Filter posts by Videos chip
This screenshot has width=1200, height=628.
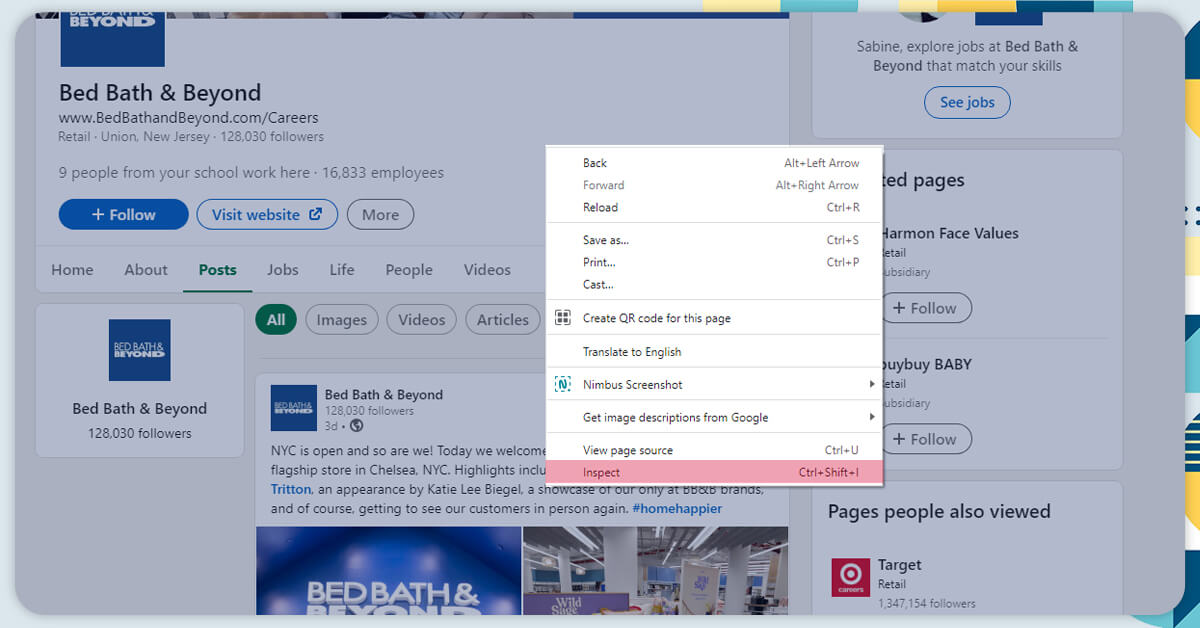pos(422,320)
